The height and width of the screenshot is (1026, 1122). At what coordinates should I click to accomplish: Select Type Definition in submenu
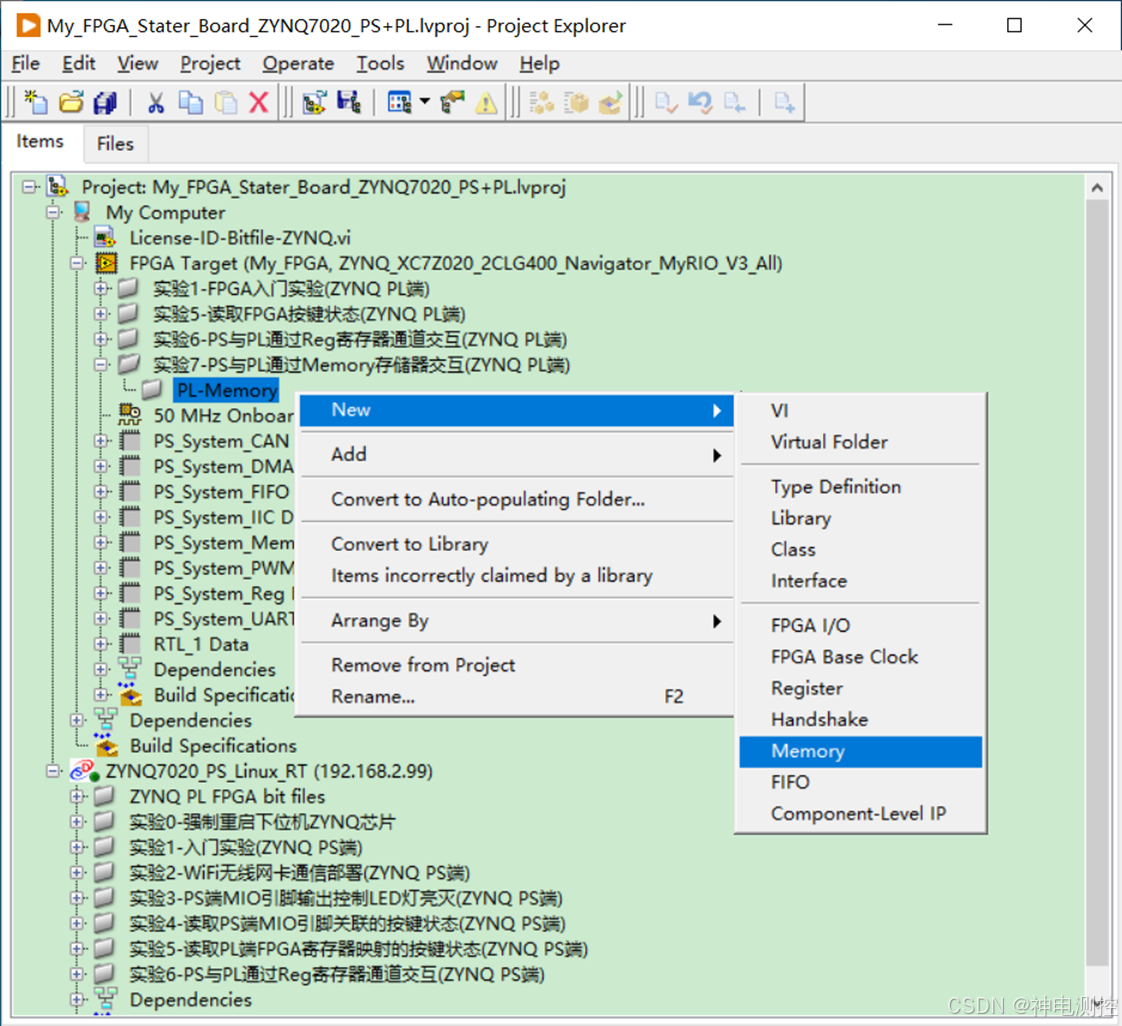pos(861,487)
